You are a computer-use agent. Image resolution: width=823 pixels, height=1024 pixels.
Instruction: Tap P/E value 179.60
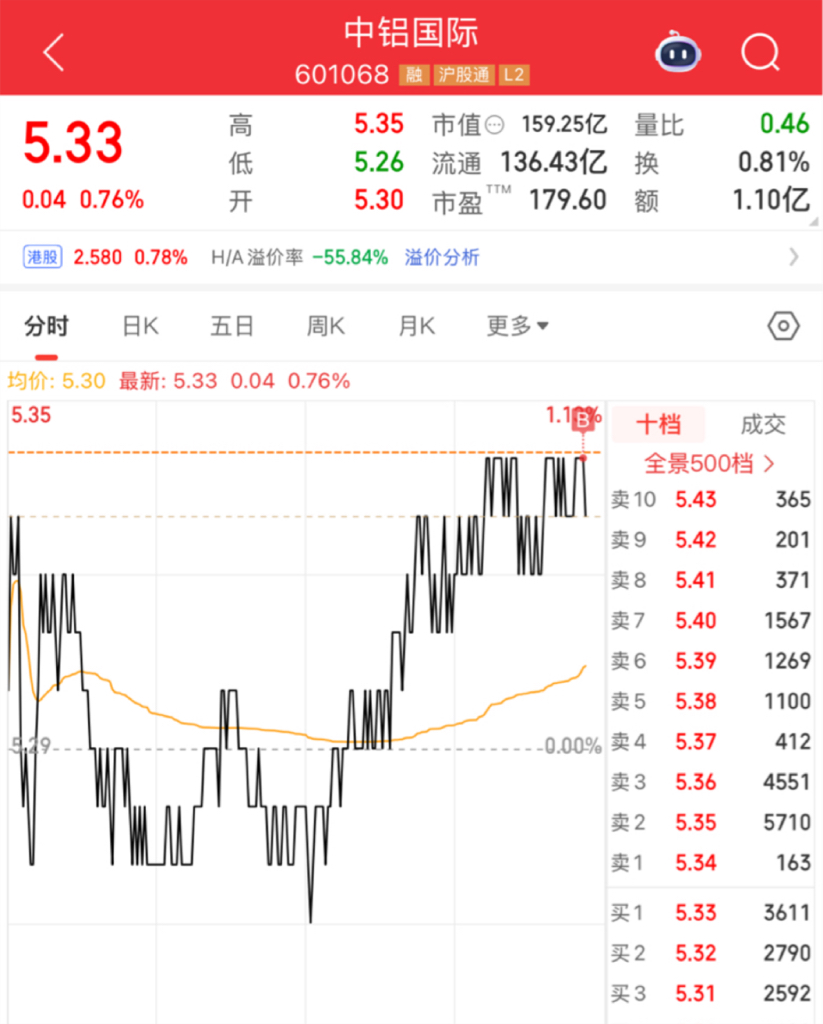pos(568,200)
